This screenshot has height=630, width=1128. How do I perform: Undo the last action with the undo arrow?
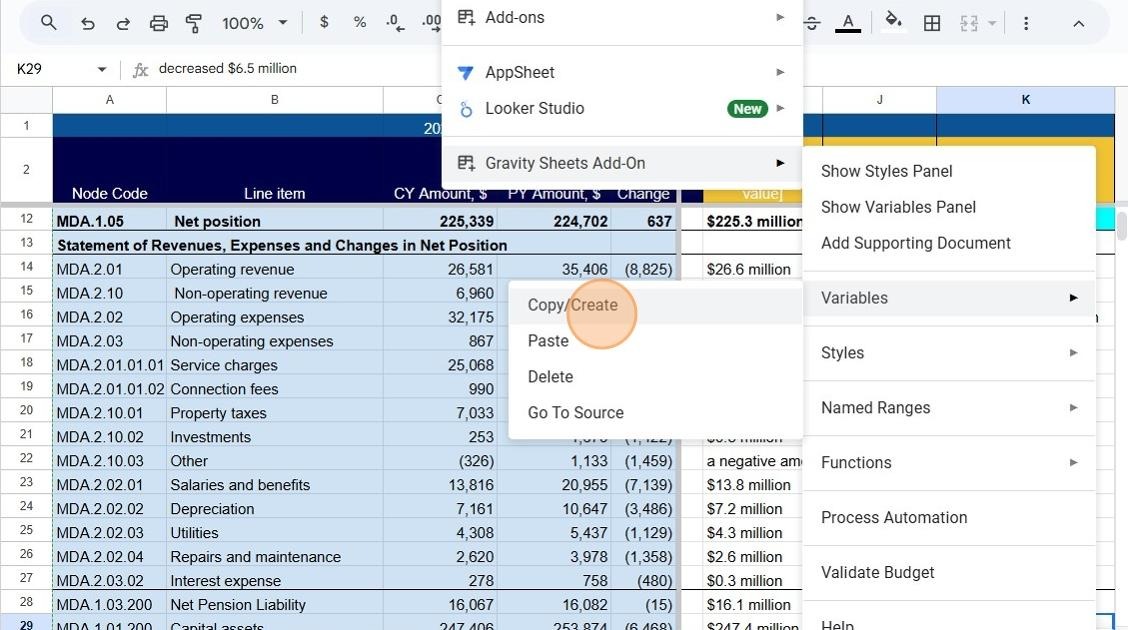pyautogui.click(x=87, y=24)
